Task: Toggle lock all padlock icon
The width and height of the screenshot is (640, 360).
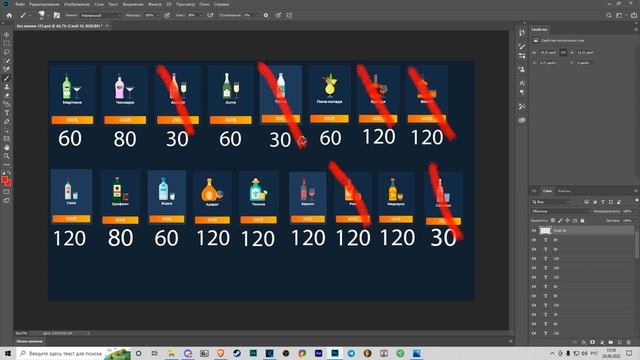Action: (582, 220)
